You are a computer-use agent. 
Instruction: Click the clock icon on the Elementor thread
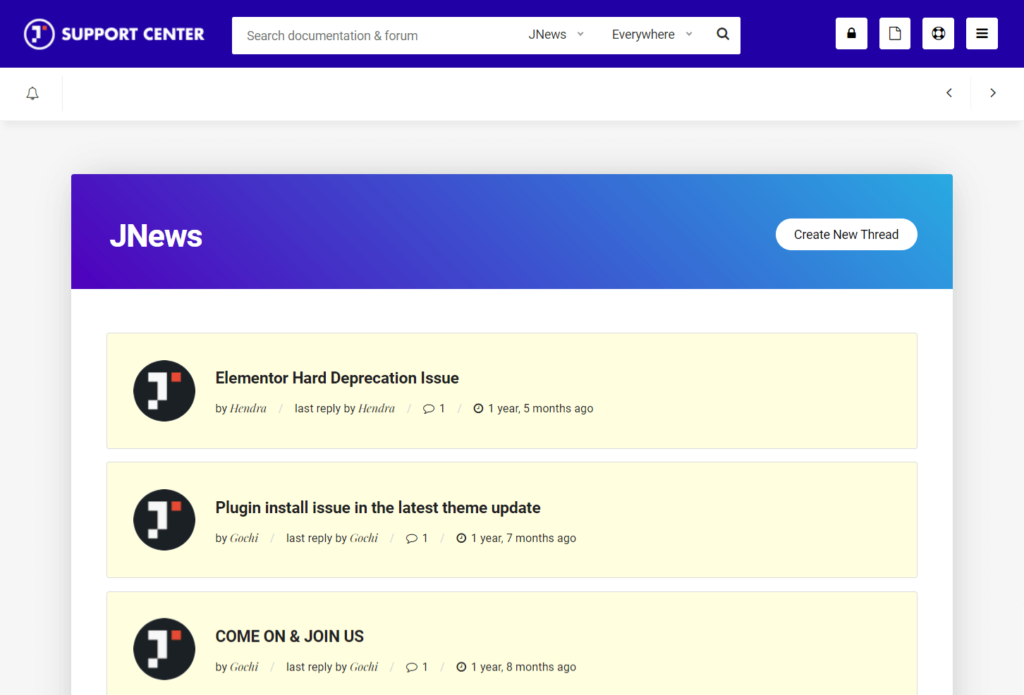point(478,408)
